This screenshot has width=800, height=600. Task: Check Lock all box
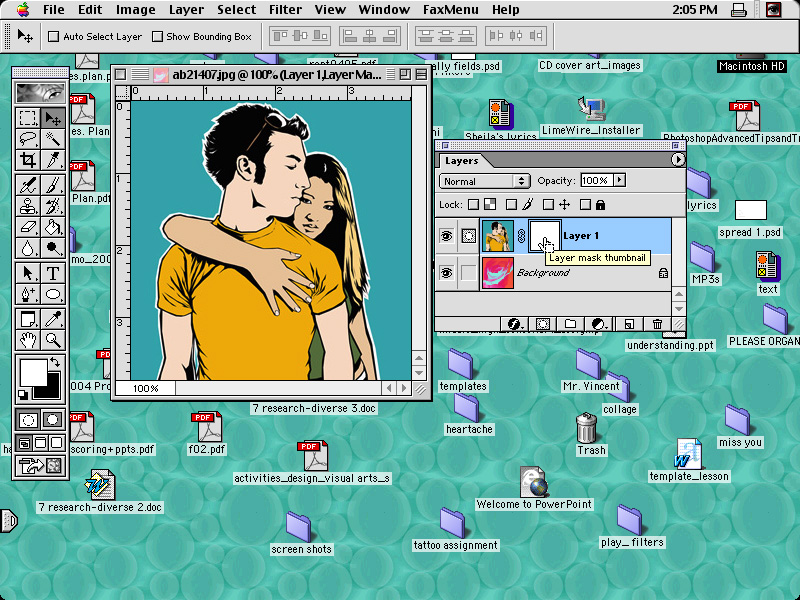586,205
